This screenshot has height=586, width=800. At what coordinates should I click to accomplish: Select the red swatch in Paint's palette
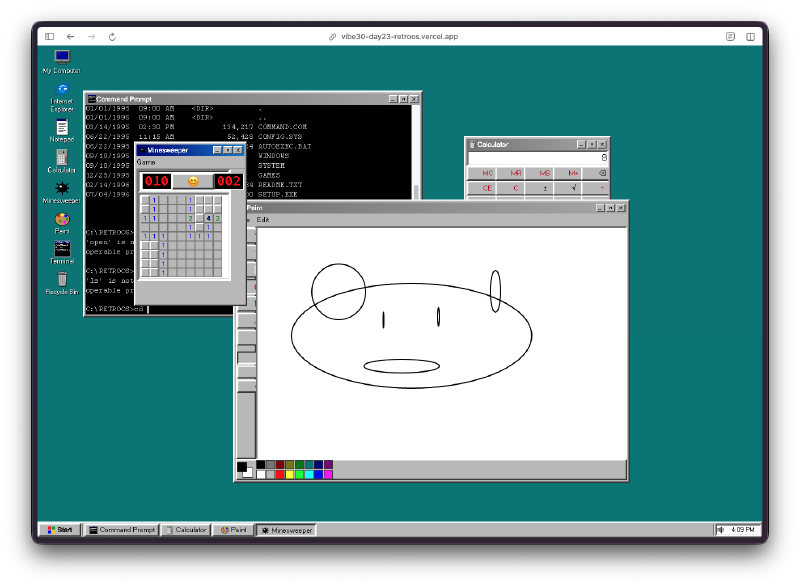(280, 472)
